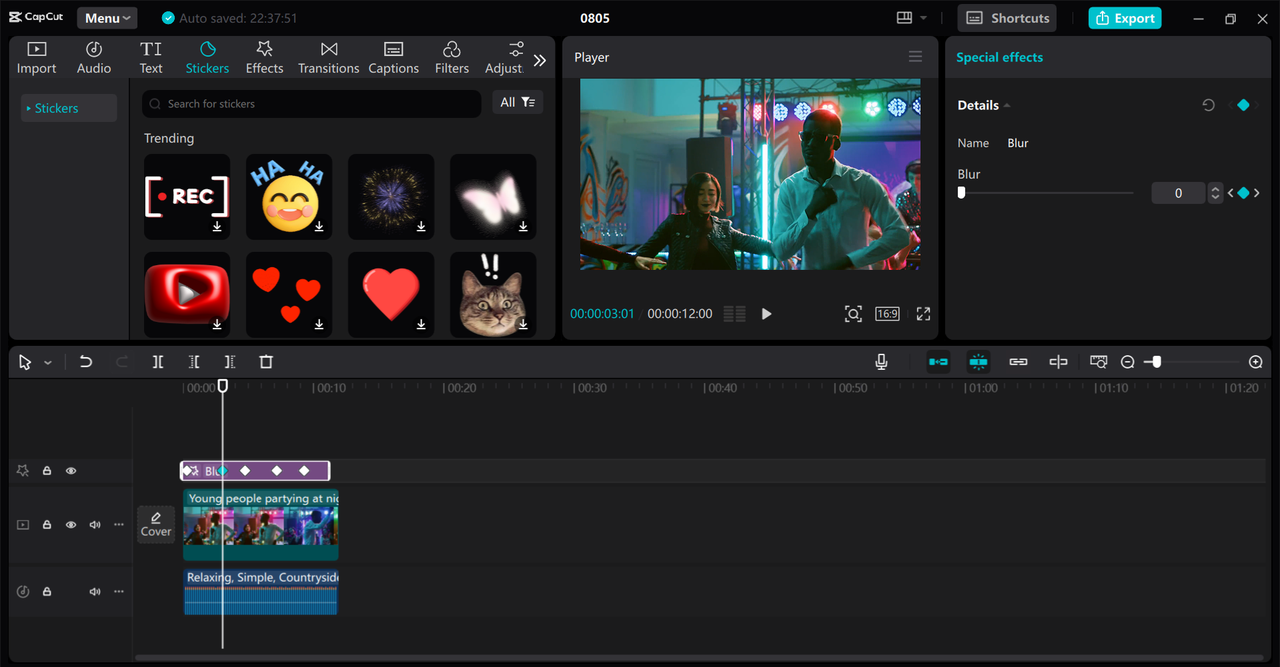Click the Shortcuts button

[x=1008, y=18]
